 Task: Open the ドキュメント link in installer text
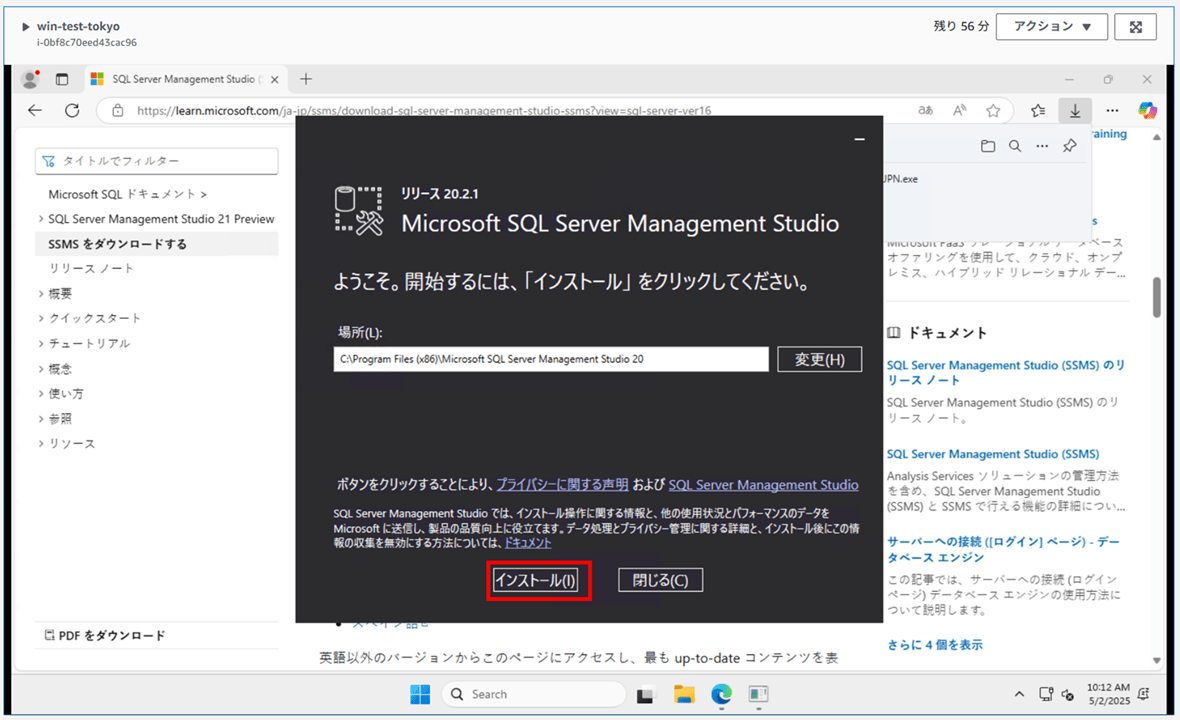pyautogui.click(x=527, y=542)
